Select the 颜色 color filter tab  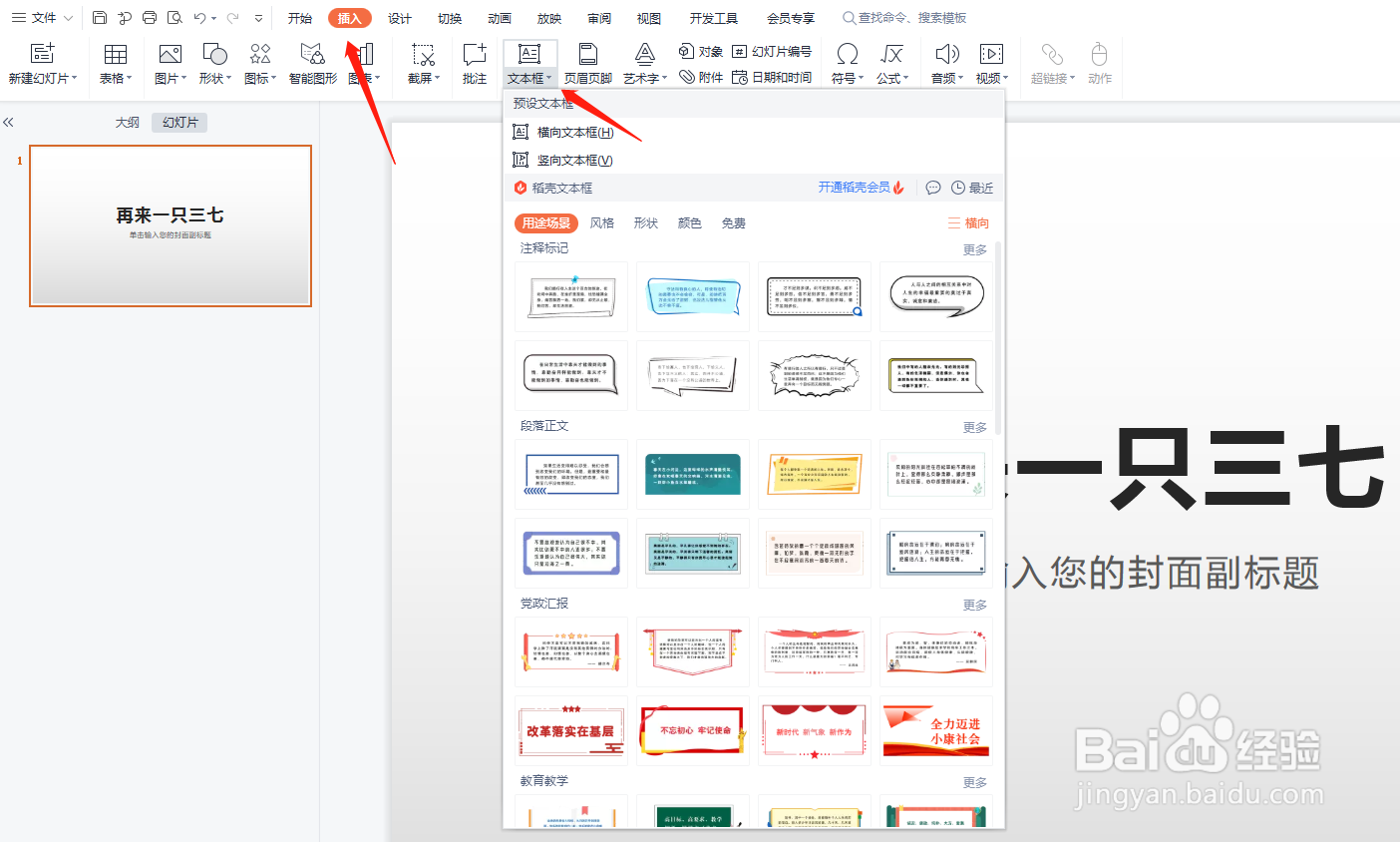pyautogui.click(x=690, y=223)
